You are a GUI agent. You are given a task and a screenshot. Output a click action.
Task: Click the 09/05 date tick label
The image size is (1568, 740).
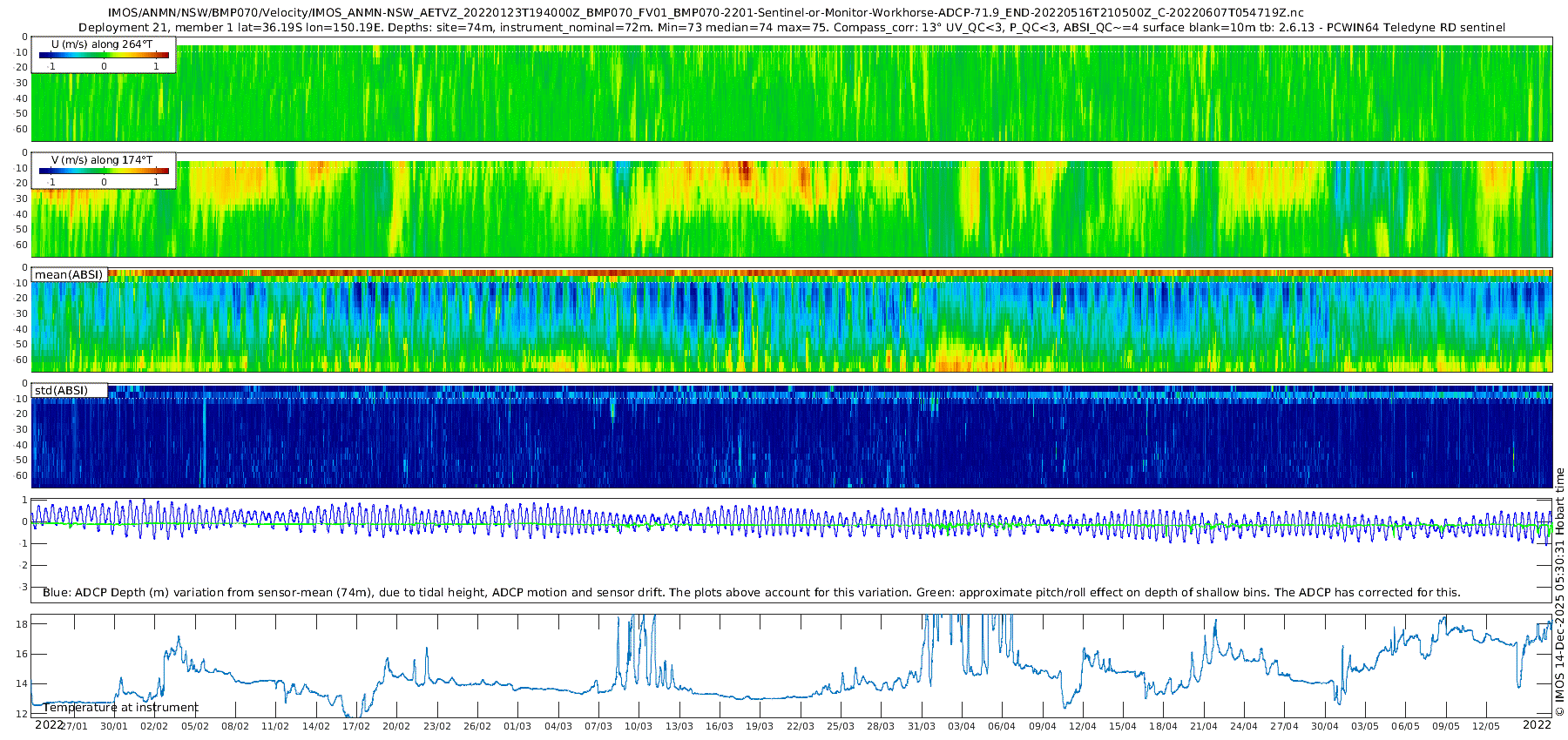(x=1446, y=726)
